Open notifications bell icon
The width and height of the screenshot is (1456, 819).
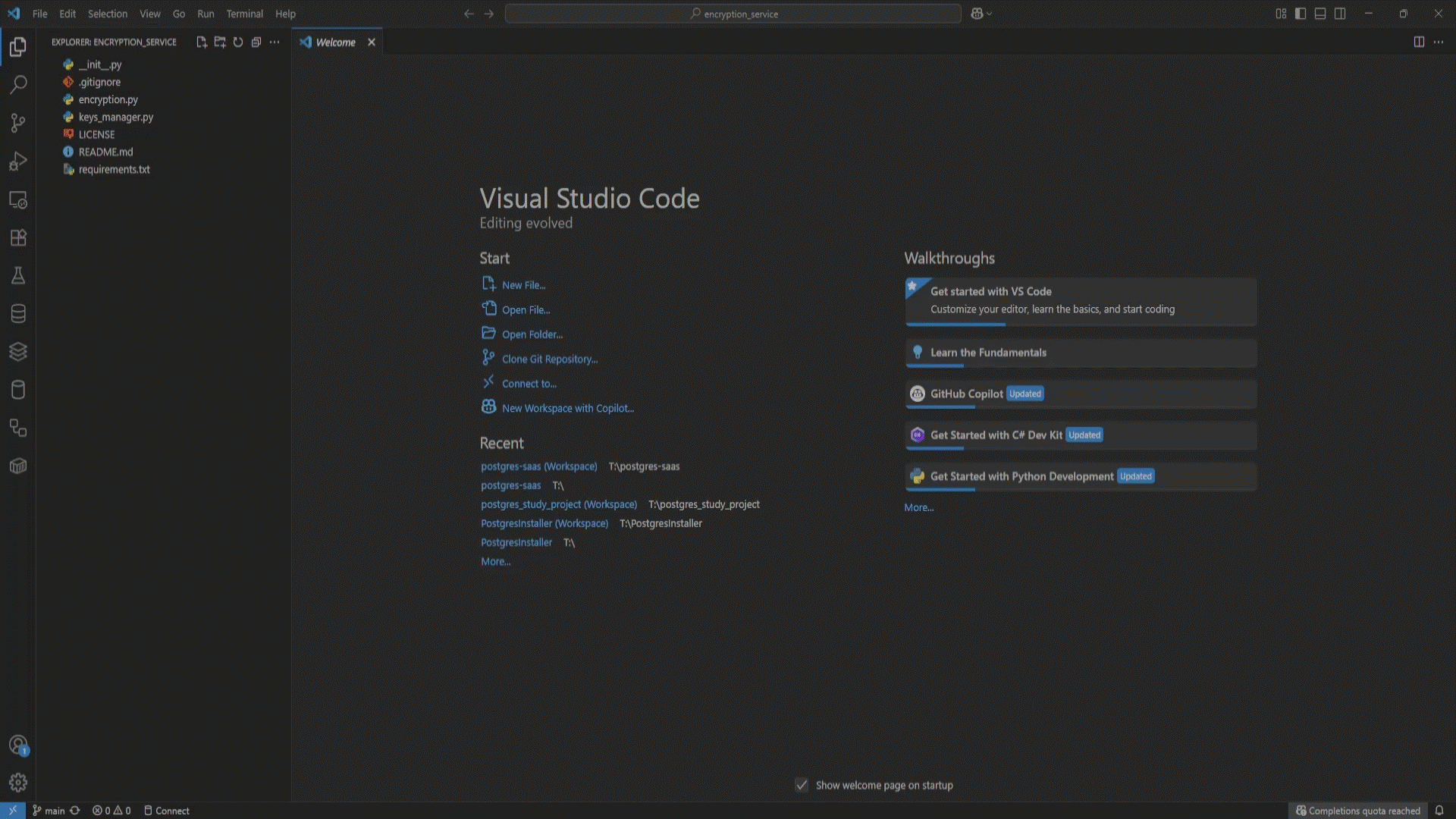pyautogui.click(x=1439, y=811)
